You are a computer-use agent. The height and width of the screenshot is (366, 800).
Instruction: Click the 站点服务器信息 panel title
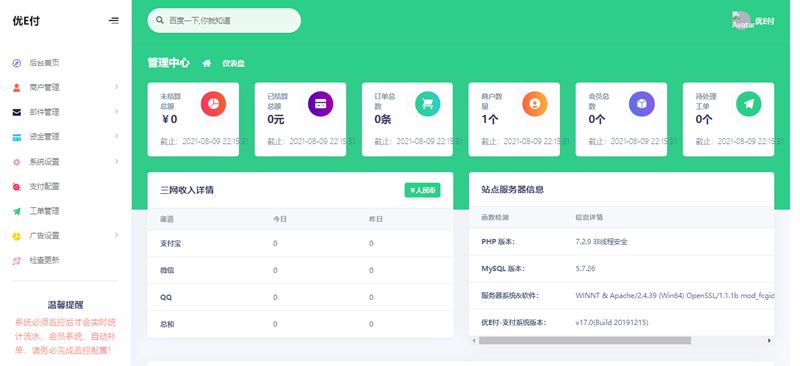tap(512, 189)
